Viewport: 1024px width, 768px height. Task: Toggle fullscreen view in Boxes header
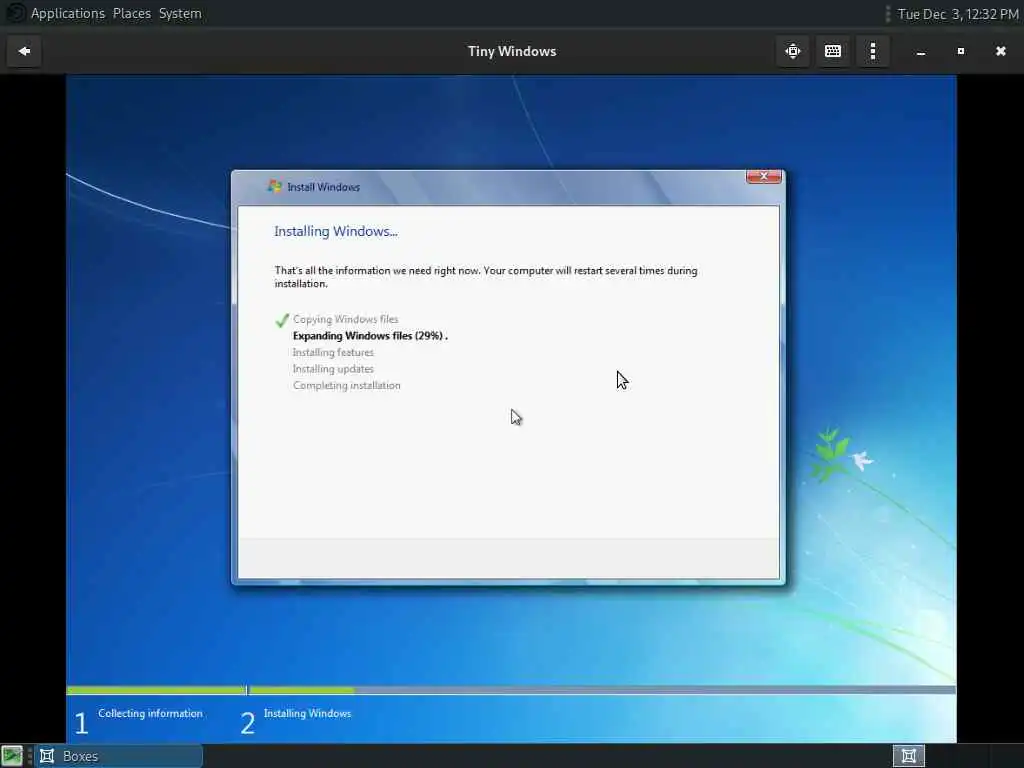click(793, 51)
